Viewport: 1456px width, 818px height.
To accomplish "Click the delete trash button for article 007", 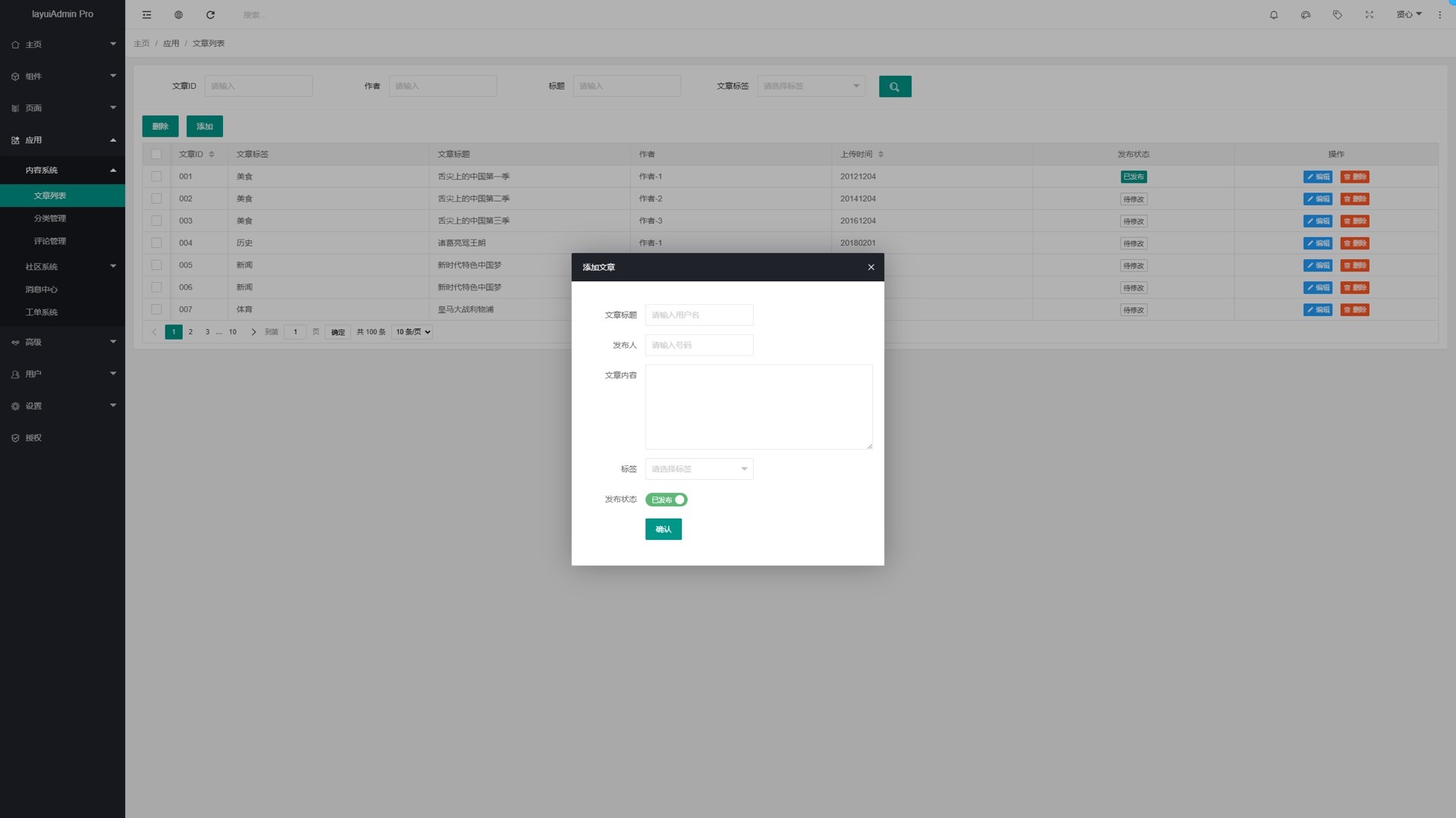I will 1354,309.
